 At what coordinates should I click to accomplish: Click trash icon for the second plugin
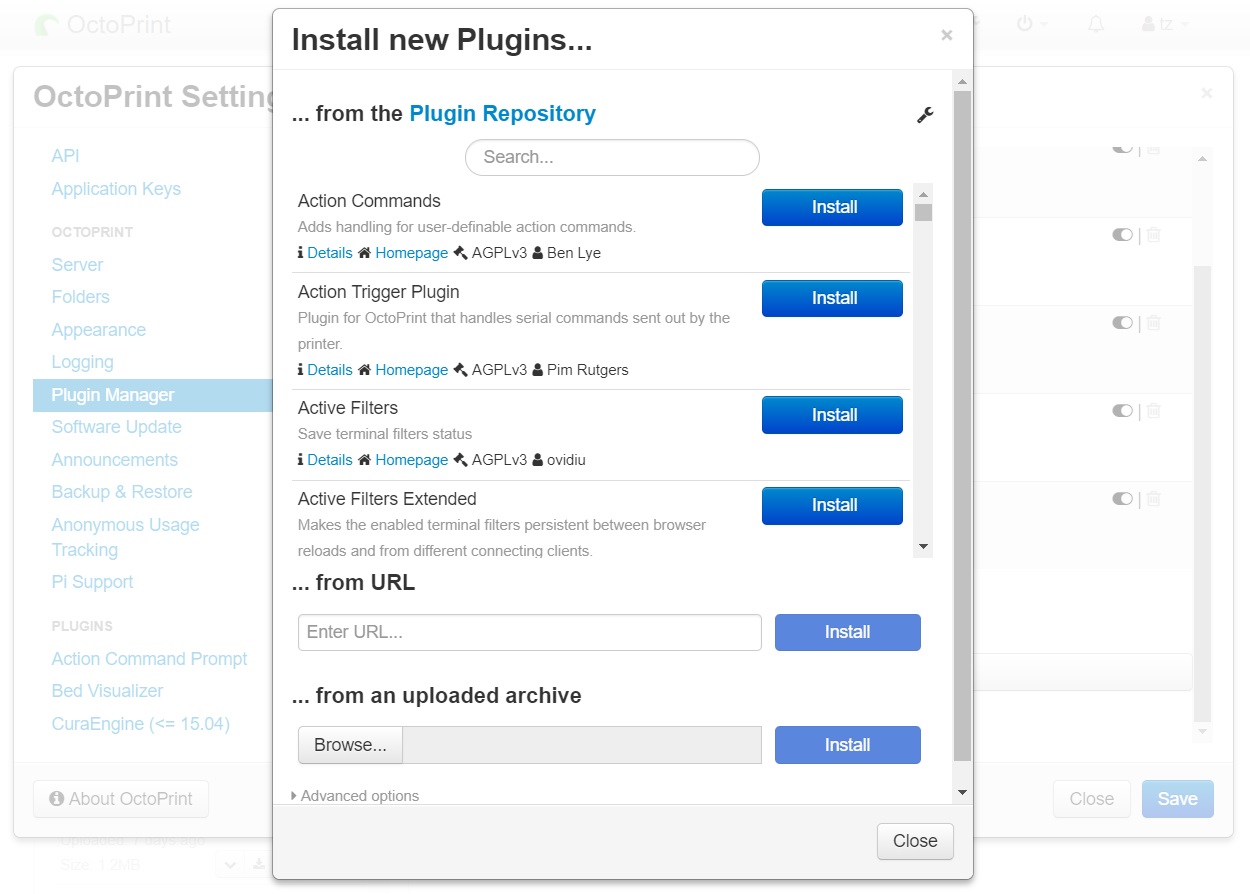pos(1153,235)
